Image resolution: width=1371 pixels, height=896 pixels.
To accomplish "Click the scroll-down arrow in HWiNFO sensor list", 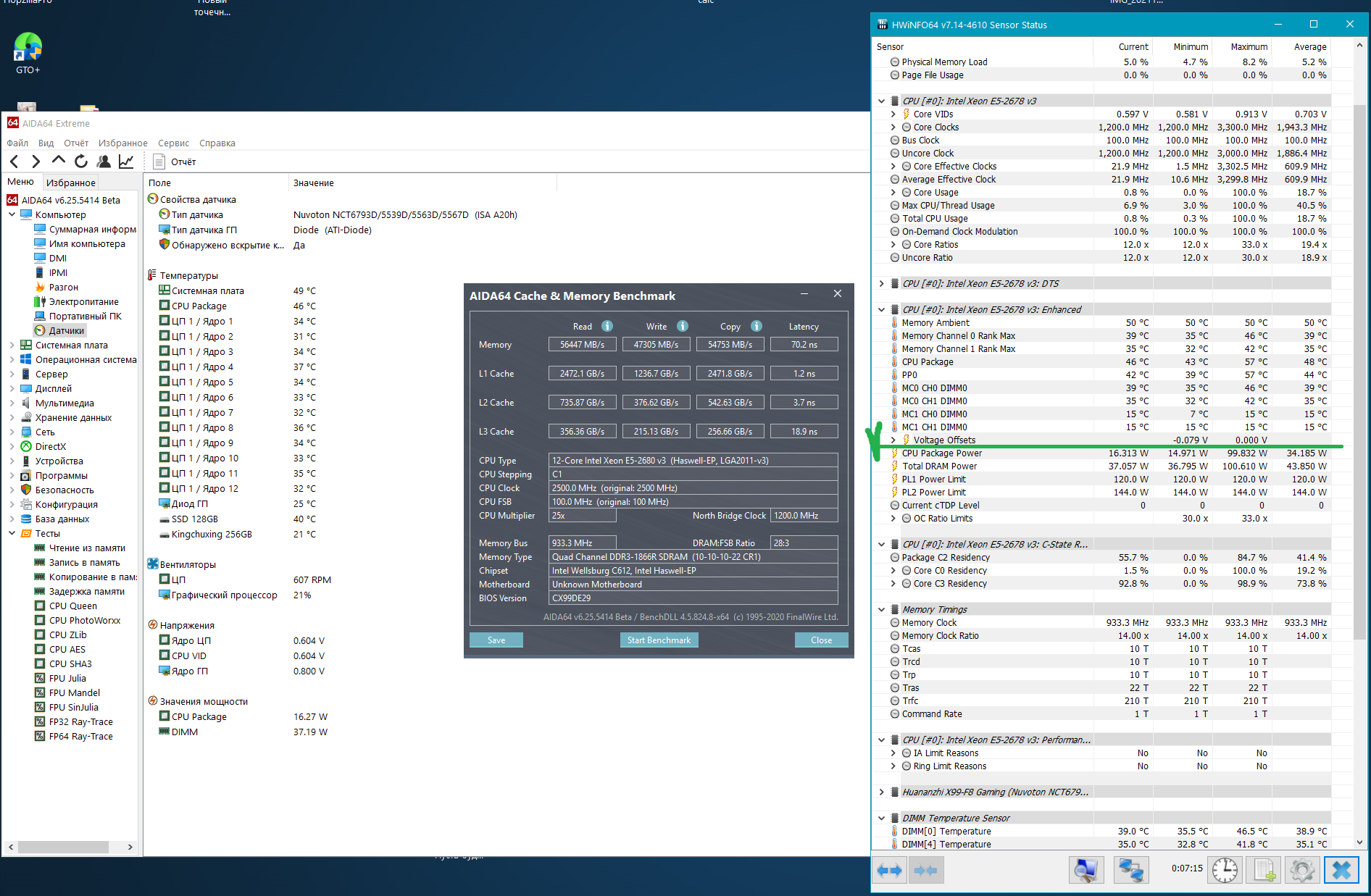I will 1359,842.
